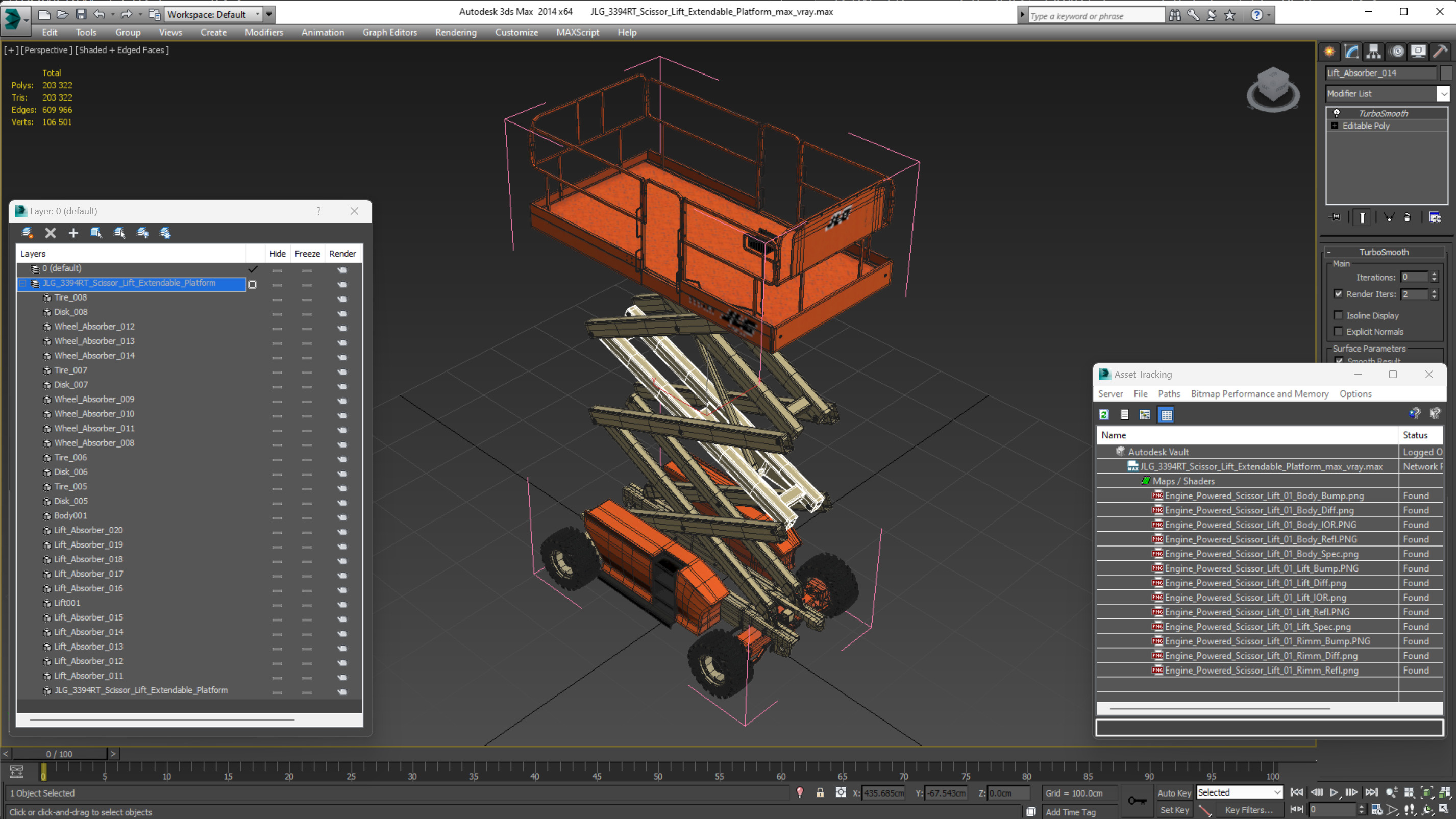
Task: Click the Lift_Absorber_014 object name field
Action: tap(1380, 72)
